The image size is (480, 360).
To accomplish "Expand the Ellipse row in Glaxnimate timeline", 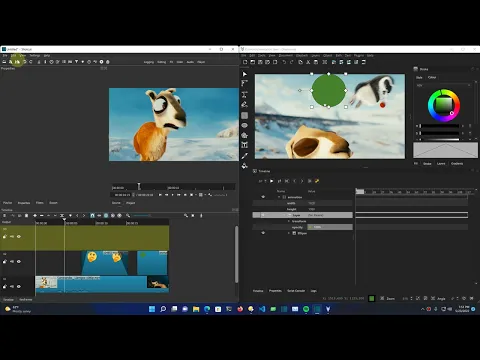I will click(x=289, y=233).
